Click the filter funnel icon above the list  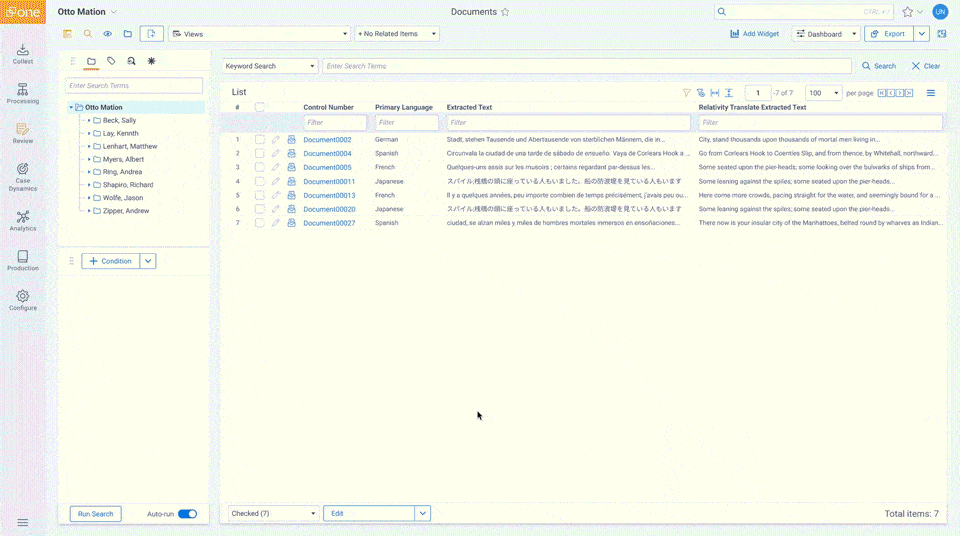(x=686, y=93)
